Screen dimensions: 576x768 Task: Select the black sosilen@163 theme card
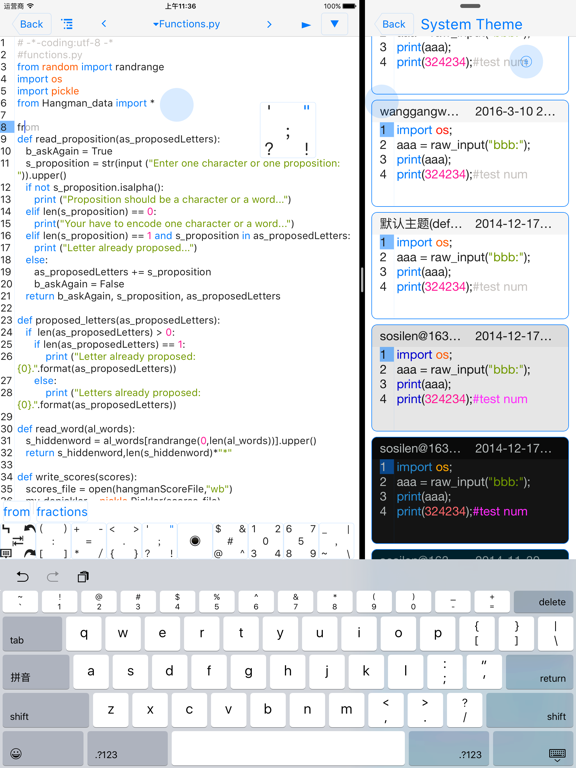(470, 490)
